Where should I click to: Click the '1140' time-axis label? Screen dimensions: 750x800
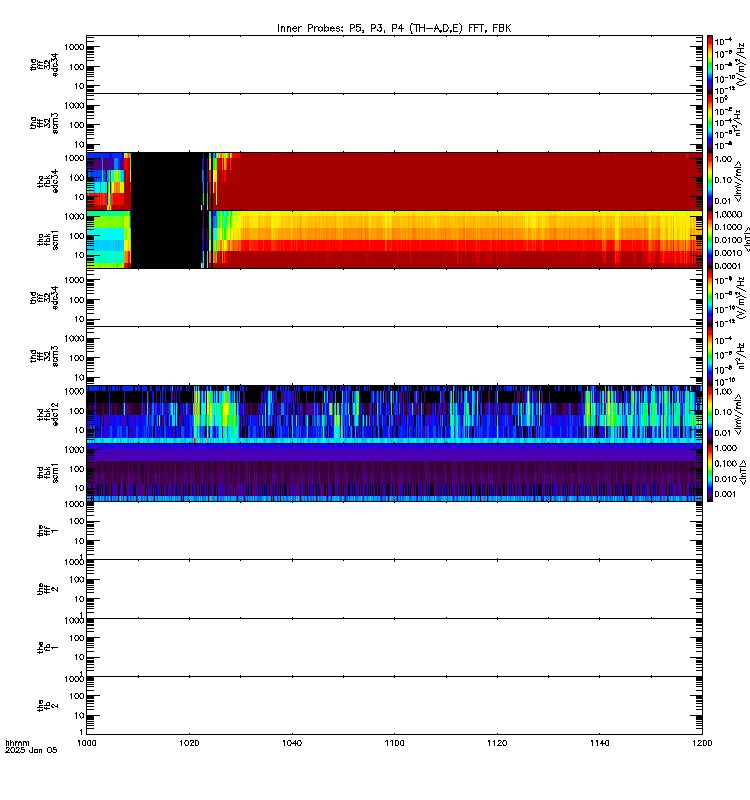click(x=599, y=743)
